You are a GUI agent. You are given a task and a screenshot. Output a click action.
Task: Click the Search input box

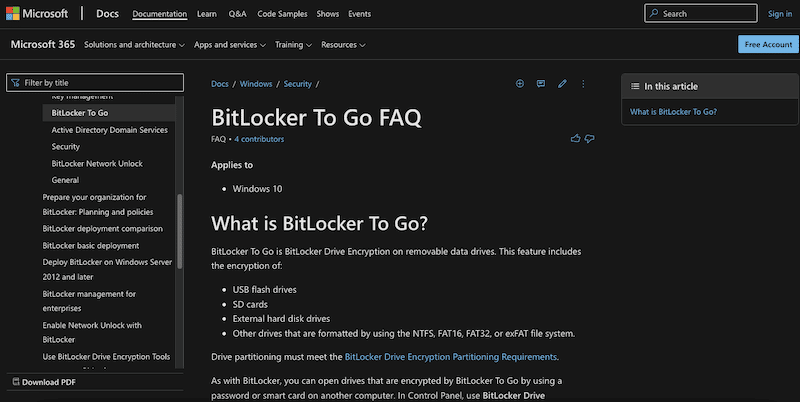tap(701, 14)
